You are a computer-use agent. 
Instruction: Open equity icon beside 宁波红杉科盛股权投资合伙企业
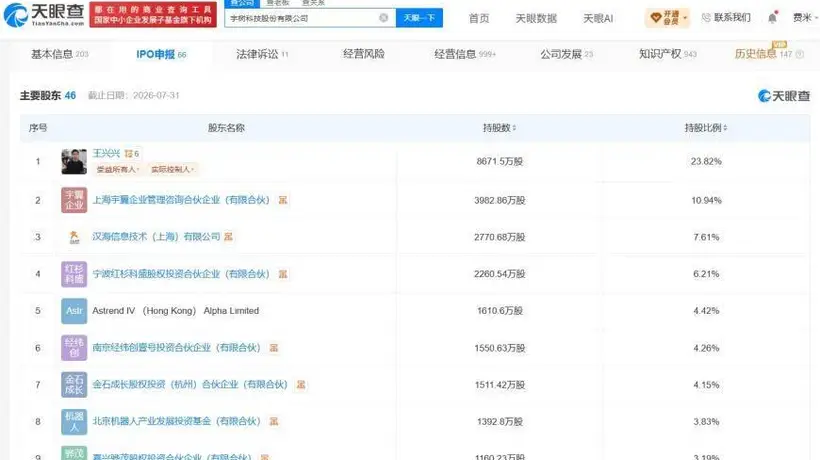click(x=282, y=274)
